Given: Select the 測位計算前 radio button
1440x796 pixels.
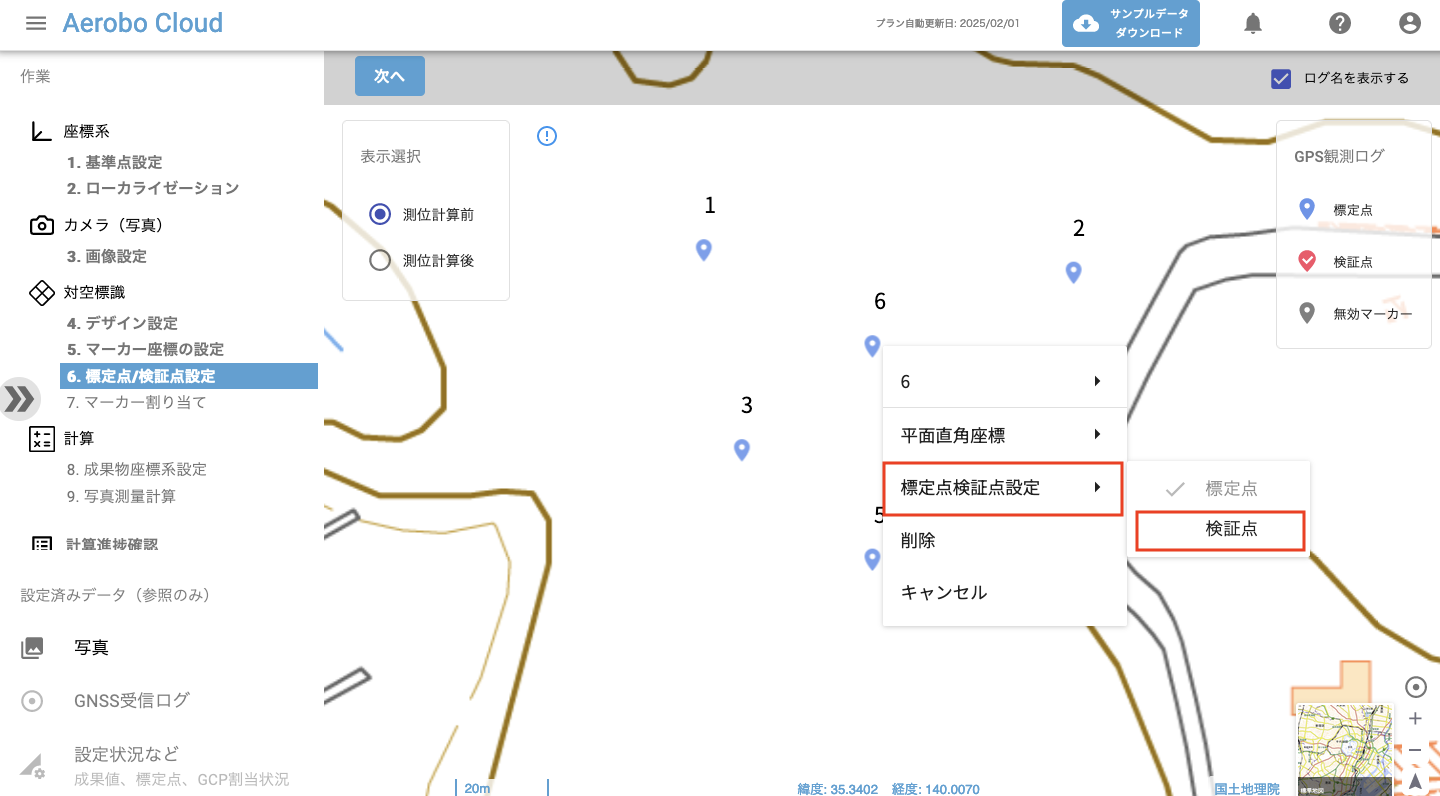Looking at the screenshot, I should [380, 214].
